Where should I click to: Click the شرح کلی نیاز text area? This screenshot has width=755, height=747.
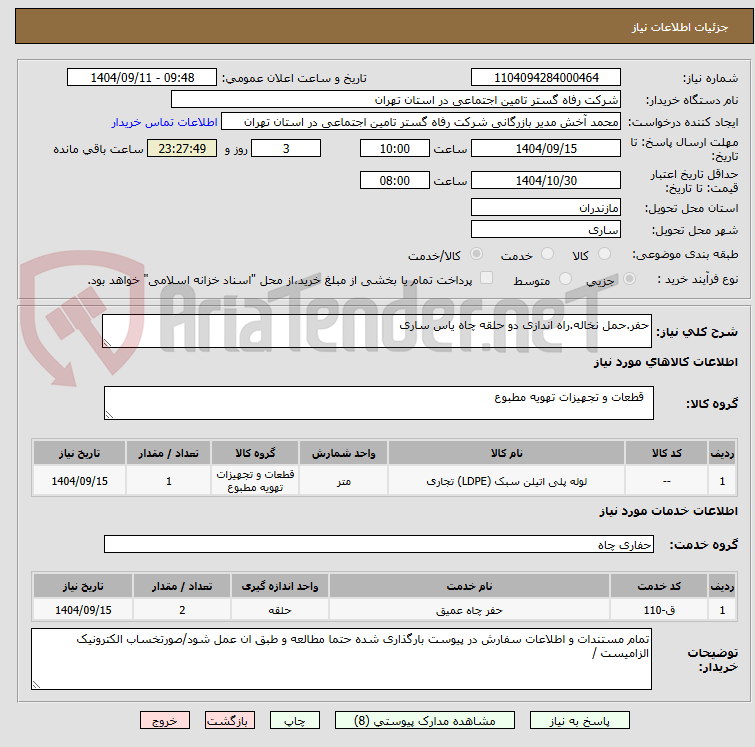[x=377, y=331]
